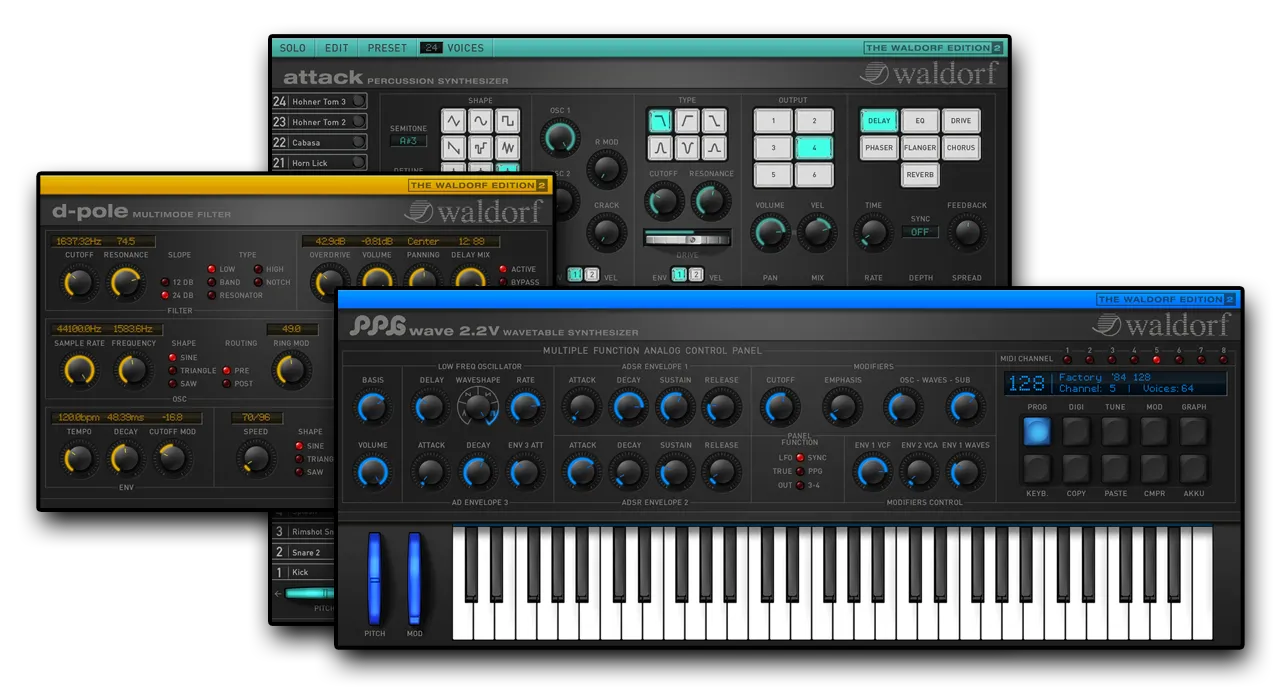The image size is (1280, 689).
Task: Click the LFO waveshape selector knob on PPG
Action: [477, 407]
